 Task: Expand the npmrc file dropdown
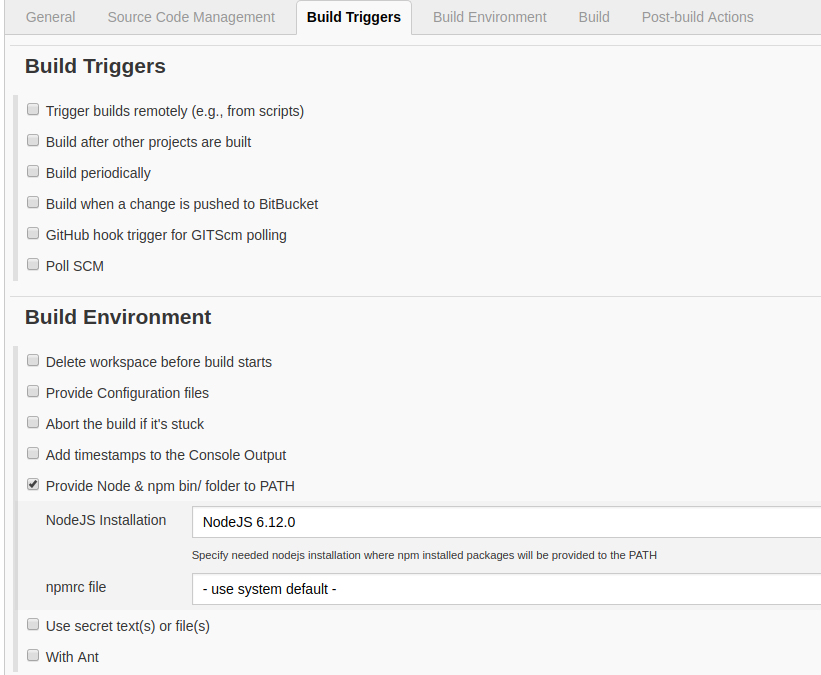click(x=506, y=589)
